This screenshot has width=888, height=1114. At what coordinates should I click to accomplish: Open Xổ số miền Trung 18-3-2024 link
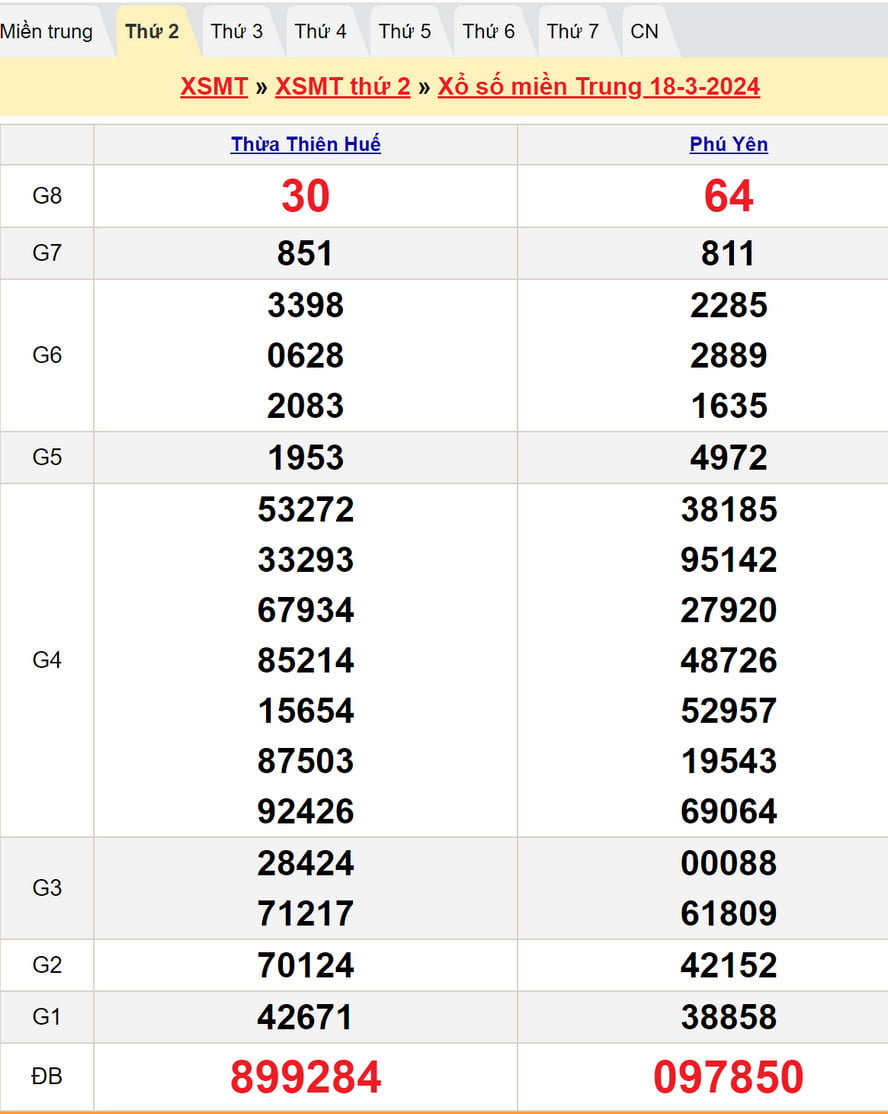coord(598,86)
